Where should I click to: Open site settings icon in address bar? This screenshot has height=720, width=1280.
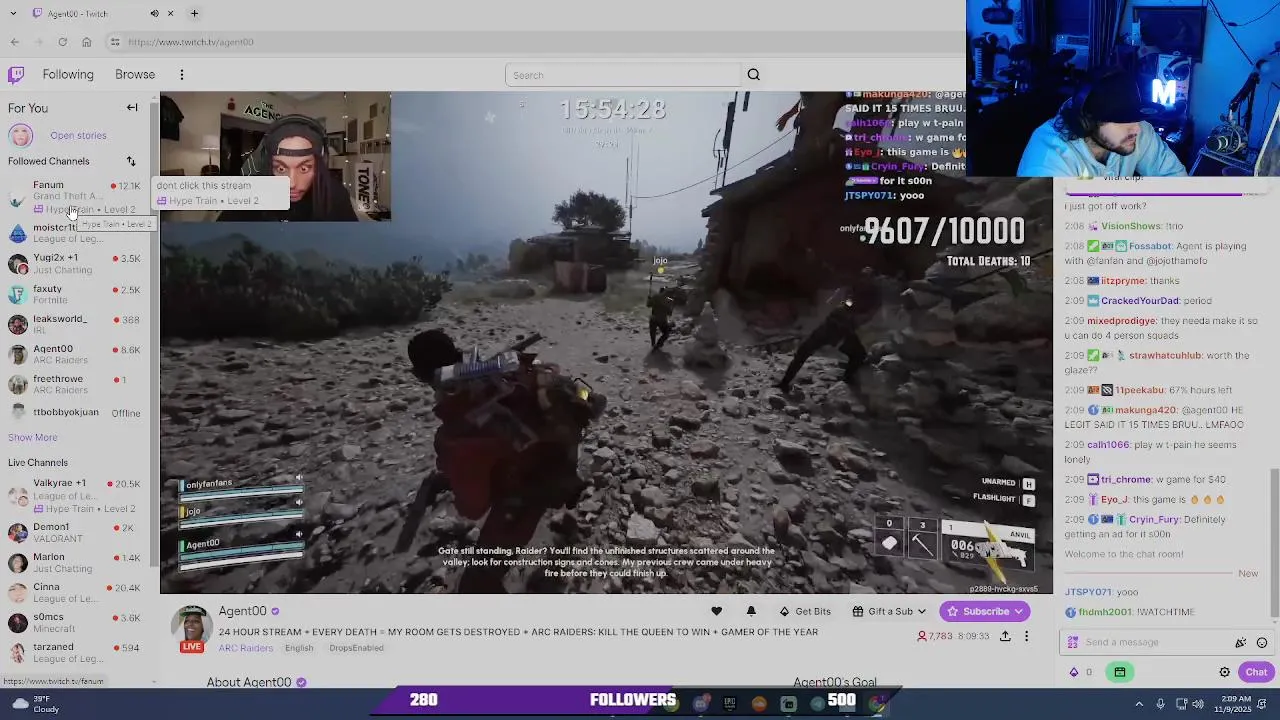tap(115, 42)
